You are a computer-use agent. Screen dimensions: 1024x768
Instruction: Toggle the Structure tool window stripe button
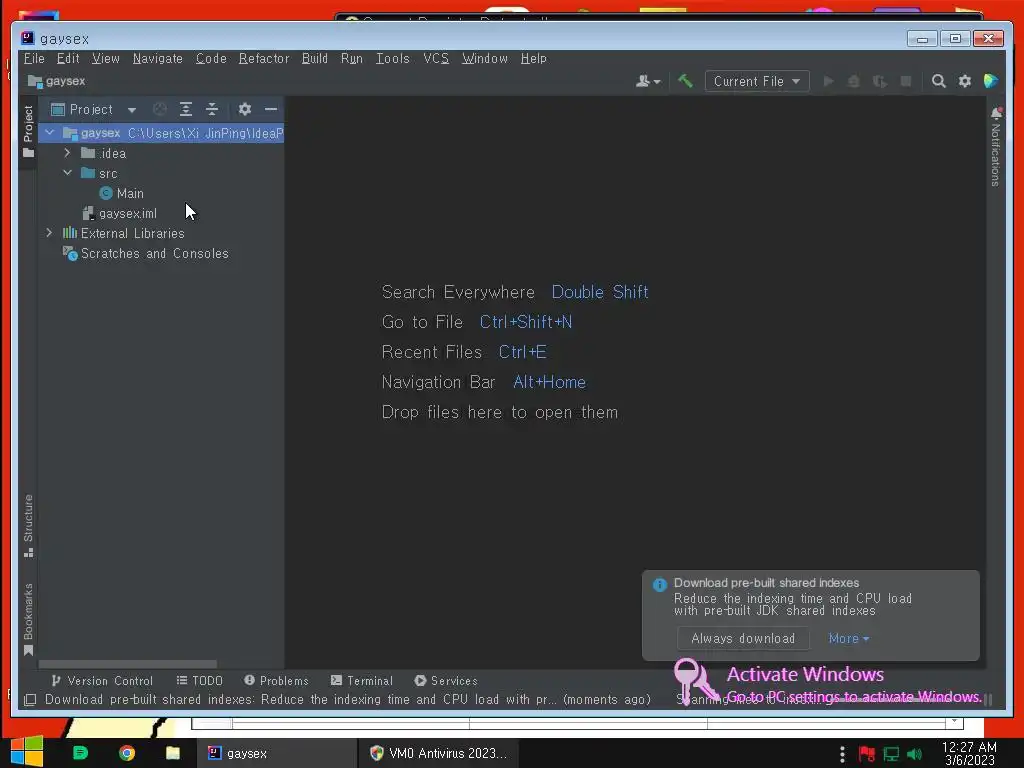tap(28, 526)
